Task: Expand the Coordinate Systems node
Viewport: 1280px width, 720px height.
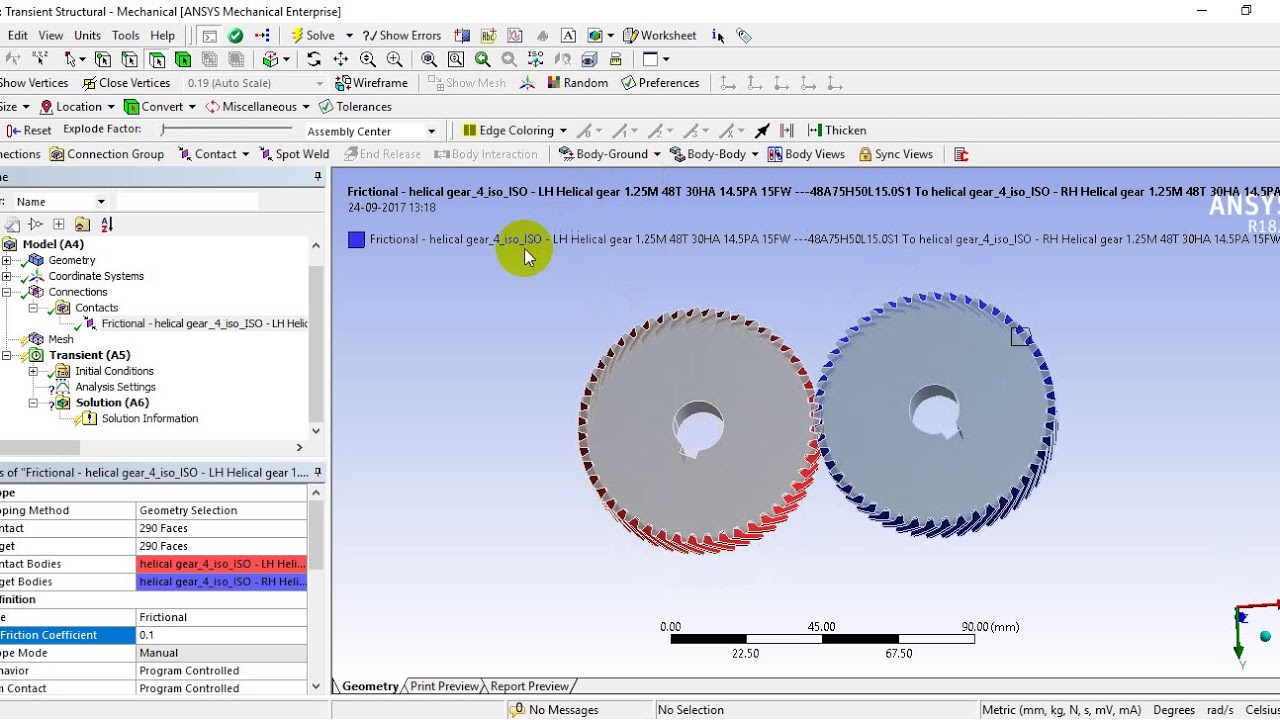Action: click(x=6, y=276)
